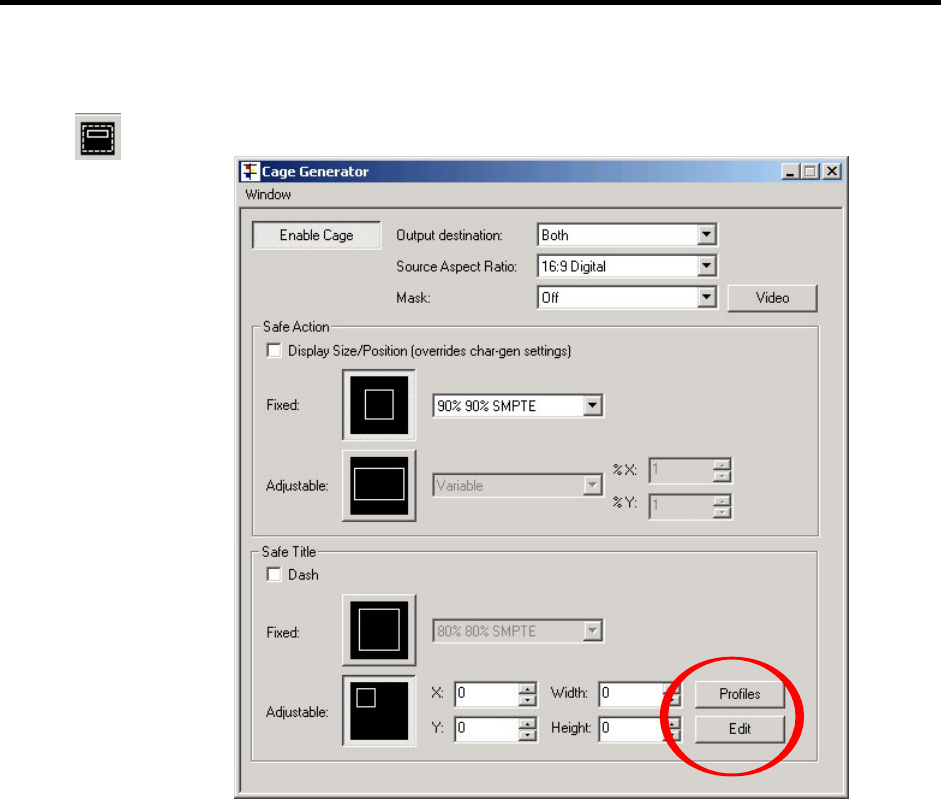Viewport: 941px width, 799px height.
Task: Click the X position input field
Action: click(487, 694)
